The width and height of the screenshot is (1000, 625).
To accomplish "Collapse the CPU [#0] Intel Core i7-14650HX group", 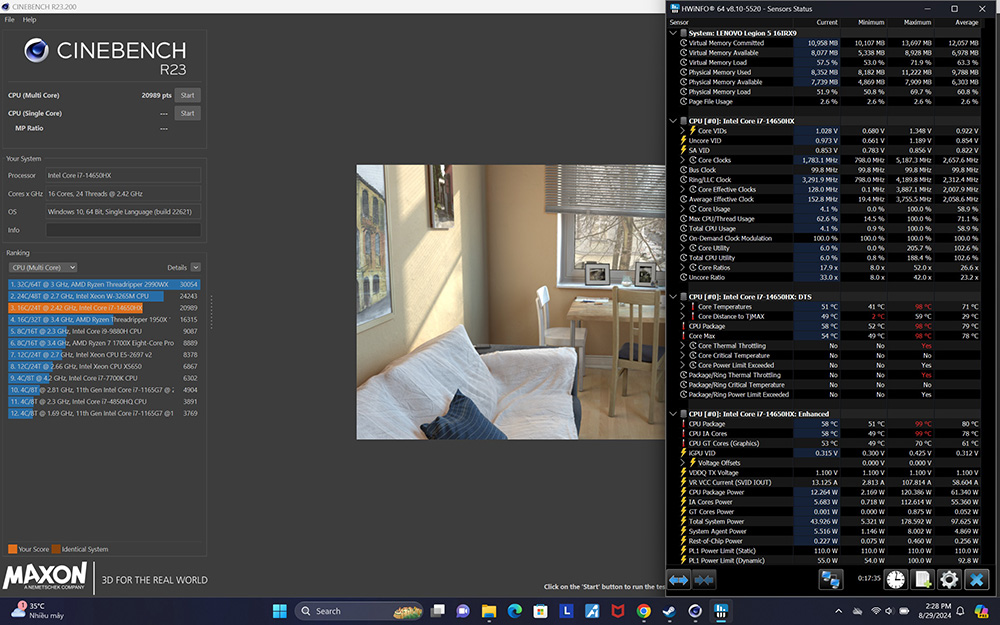I will 673,121.
